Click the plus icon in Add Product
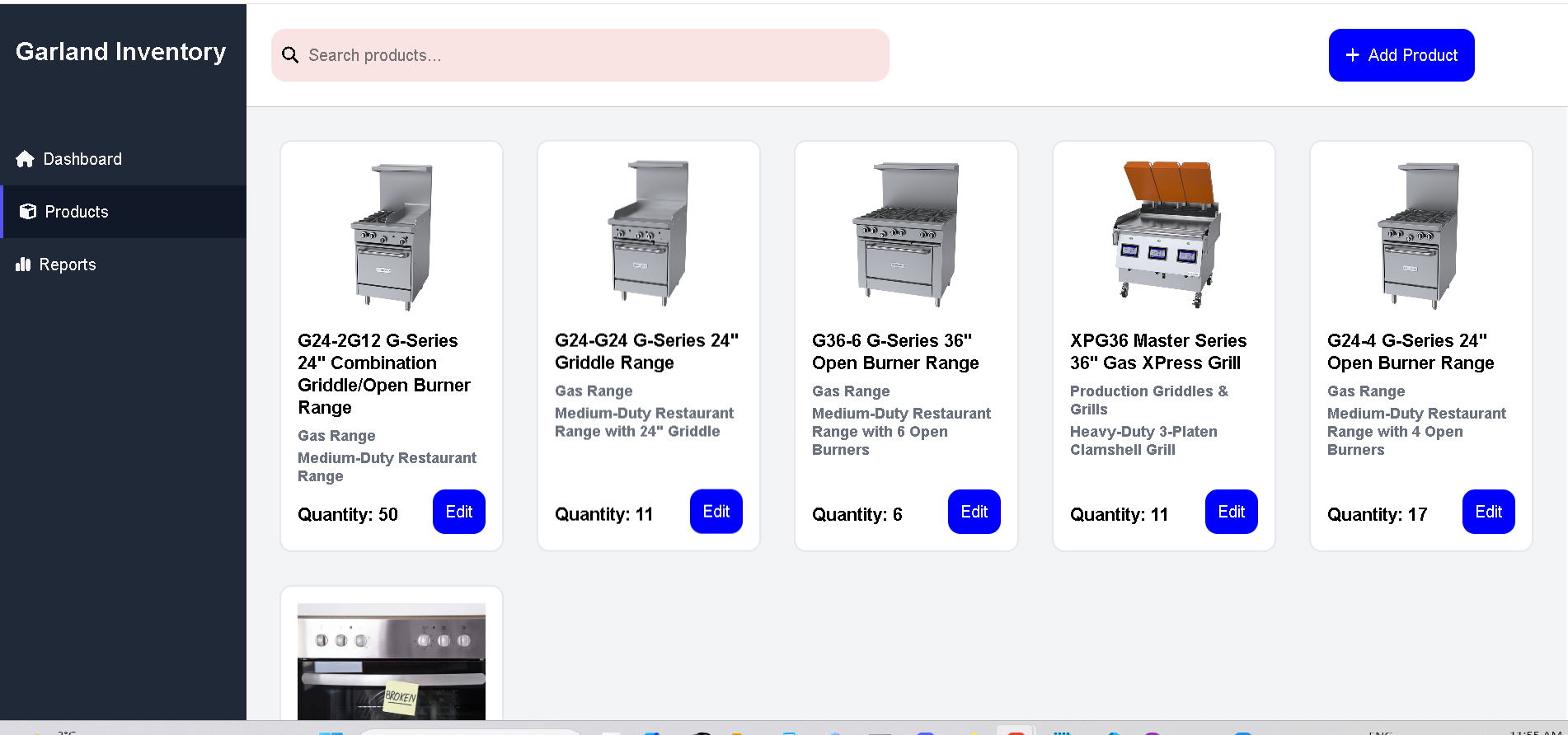This screenshot has width=1568, height=735. point(1353,55)
